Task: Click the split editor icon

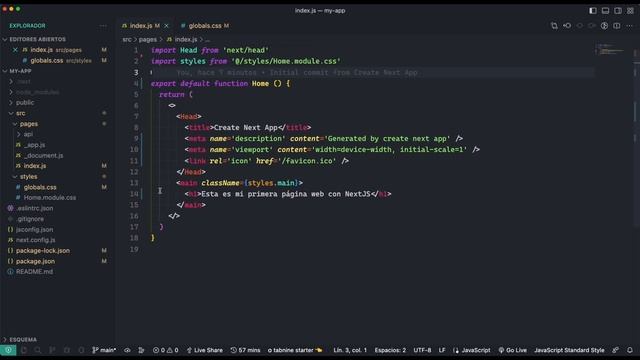Action: click(617, 26)
